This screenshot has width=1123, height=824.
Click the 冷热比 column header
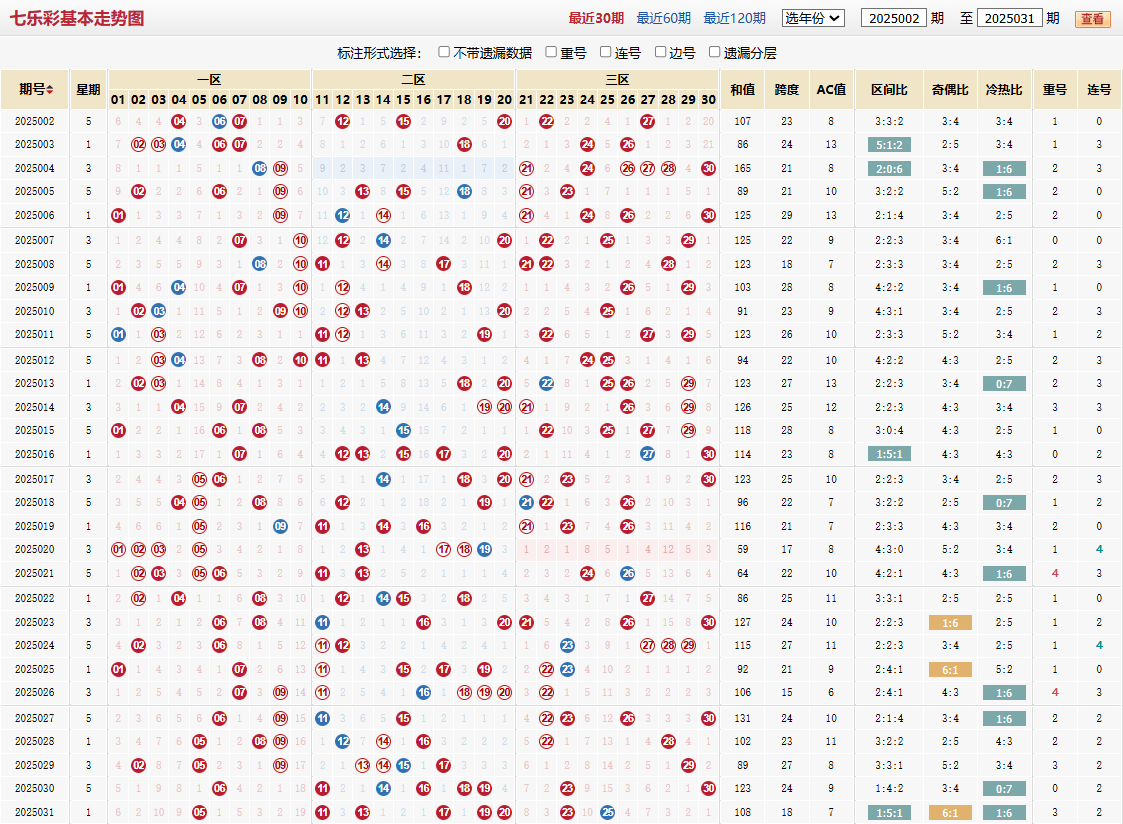pyautogui.click(x=1003, y=89)
